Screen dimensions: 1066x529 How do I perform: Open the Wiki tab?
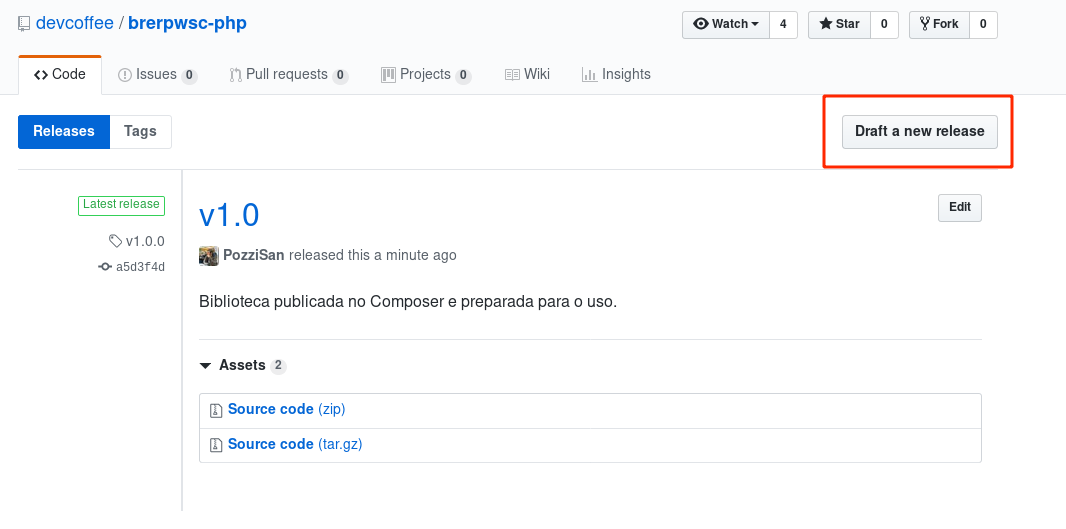(528, 75)
